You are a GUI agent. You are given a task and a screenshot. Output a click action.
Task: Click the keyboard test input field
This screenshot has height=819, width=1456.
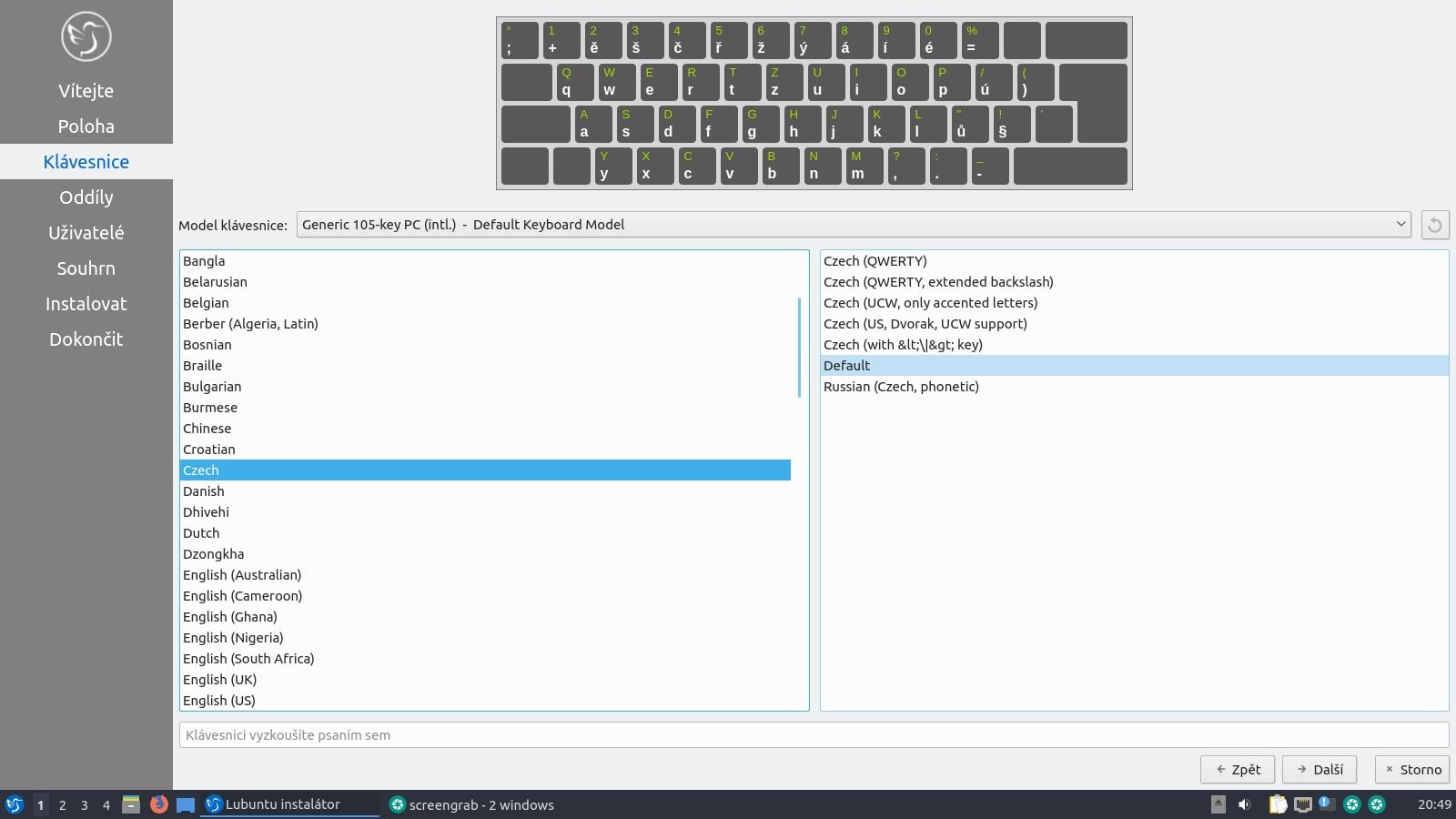814,735
